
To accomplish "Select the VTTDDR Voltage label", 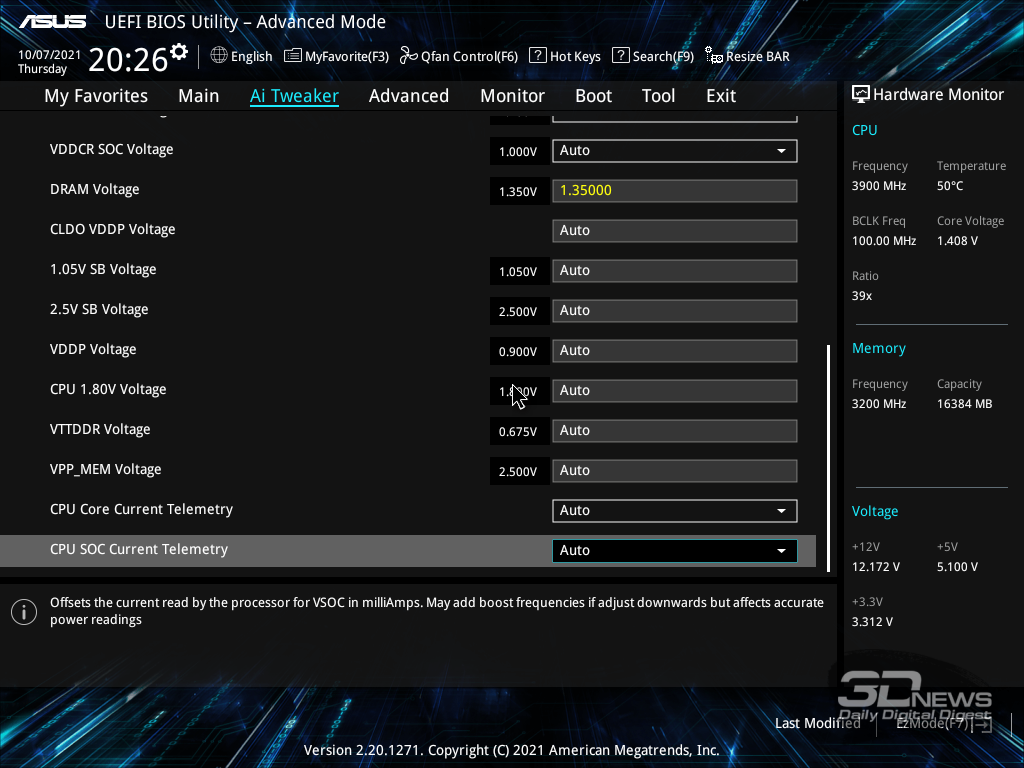I will pos(101,429).
